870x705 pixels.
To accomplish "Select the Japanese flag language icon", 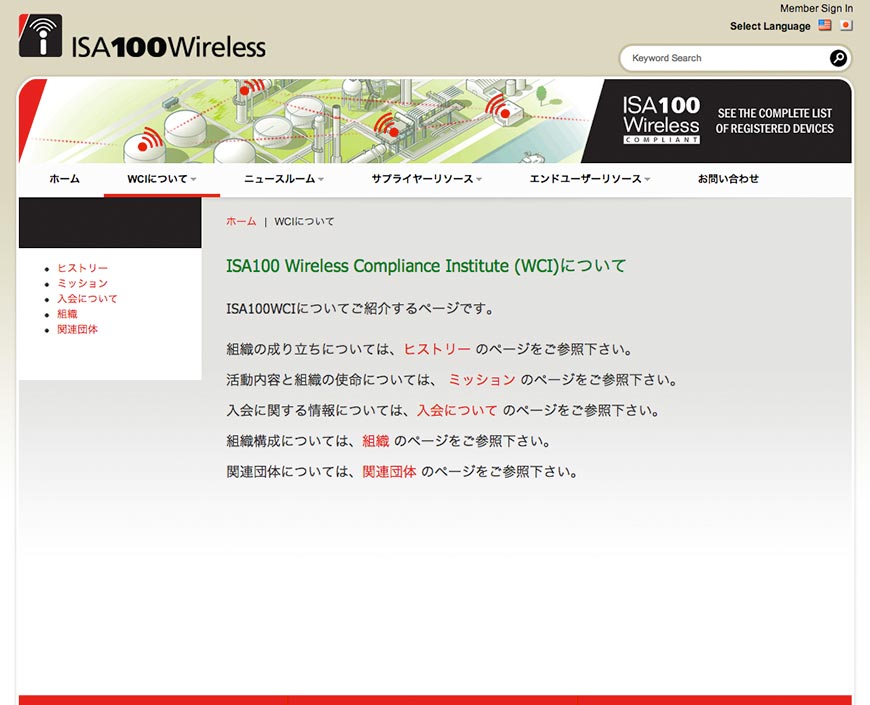I will click(x=846, y=25).
